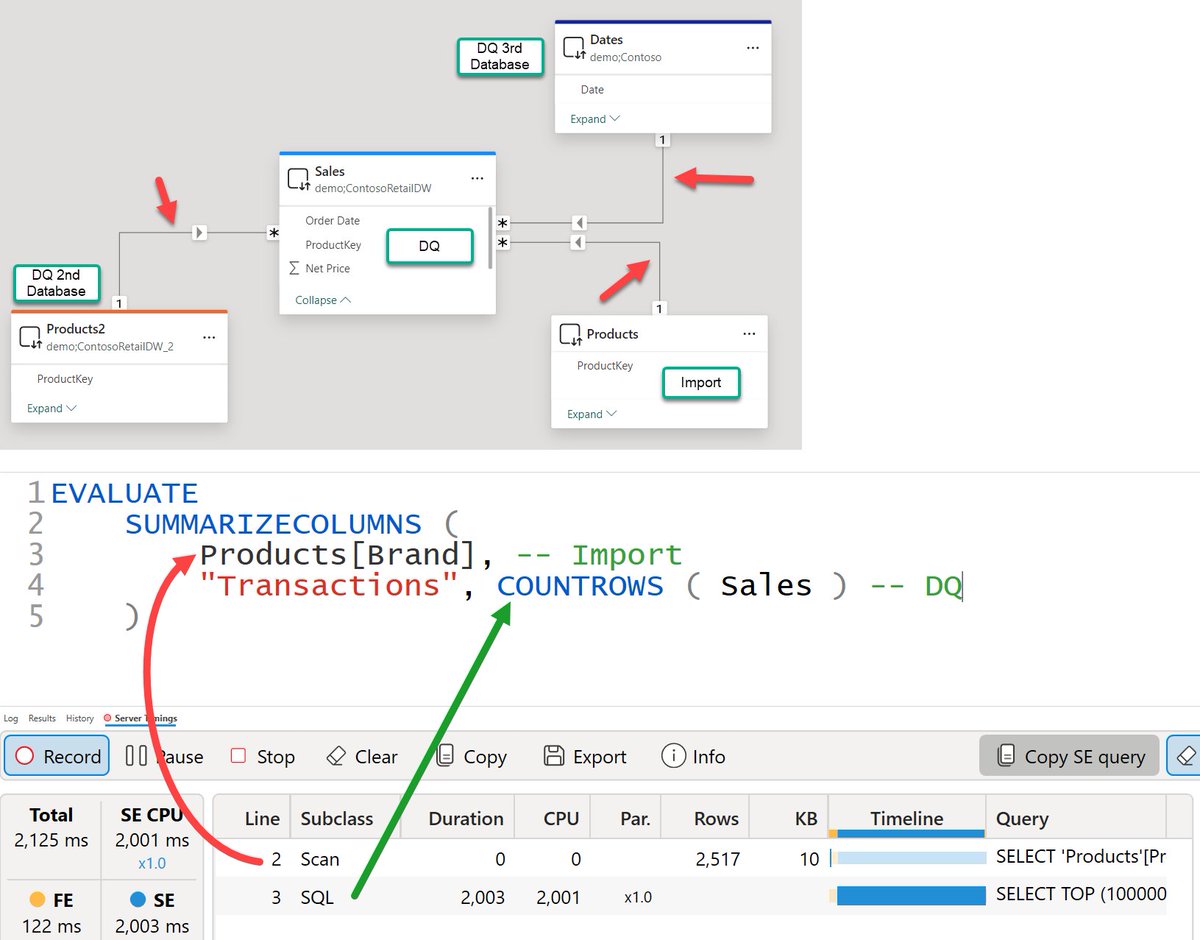Open the Sales table more options menu
This screenshot has width=1200, height=940.
pyautogui.click(x=478, y=179)
